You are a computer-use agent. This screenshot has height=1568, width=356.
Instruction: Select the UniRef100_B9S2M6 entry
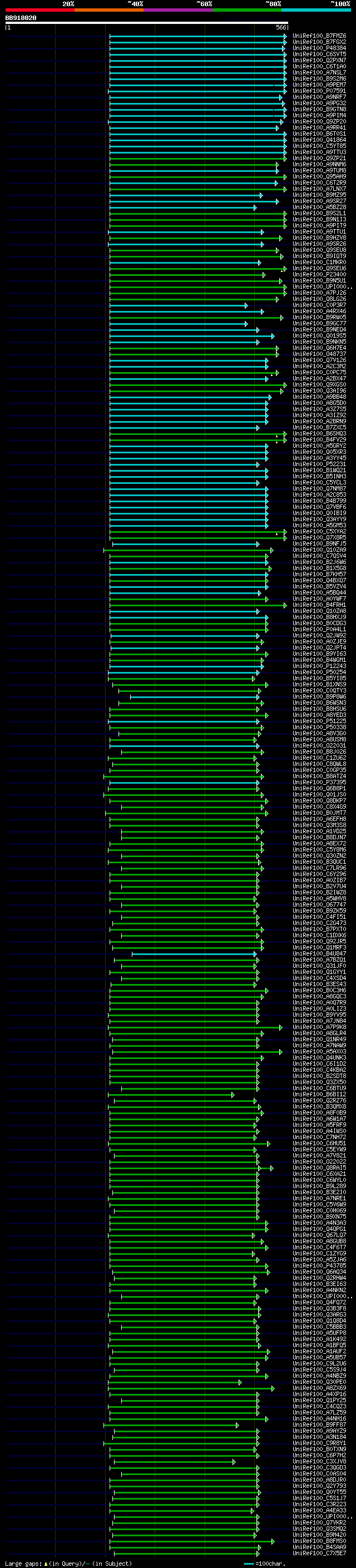(319, 78)
